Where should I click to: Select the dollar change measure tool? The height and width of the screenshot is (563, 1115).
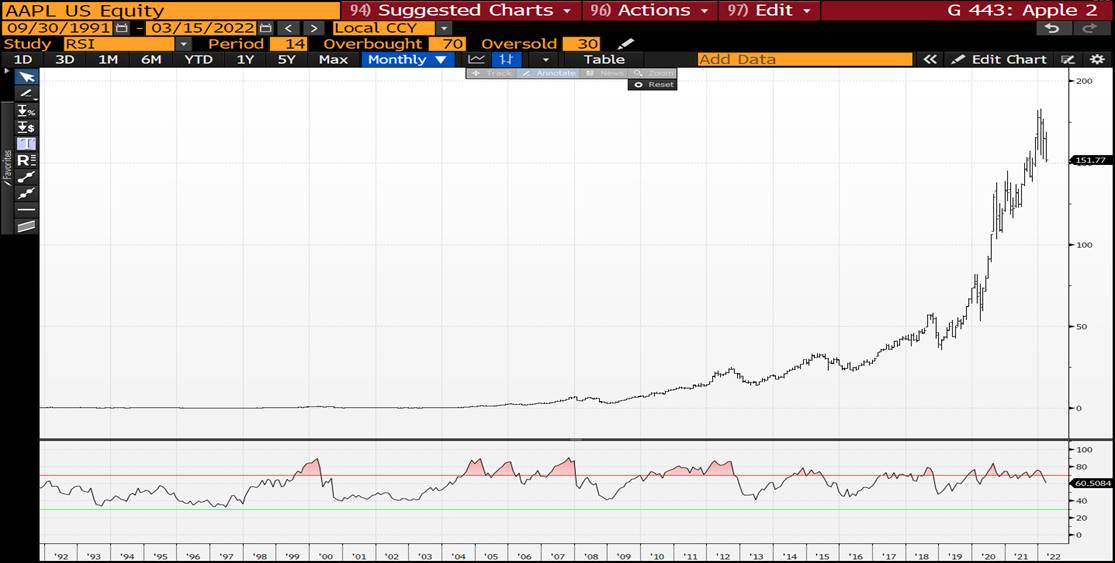[27, 127]
